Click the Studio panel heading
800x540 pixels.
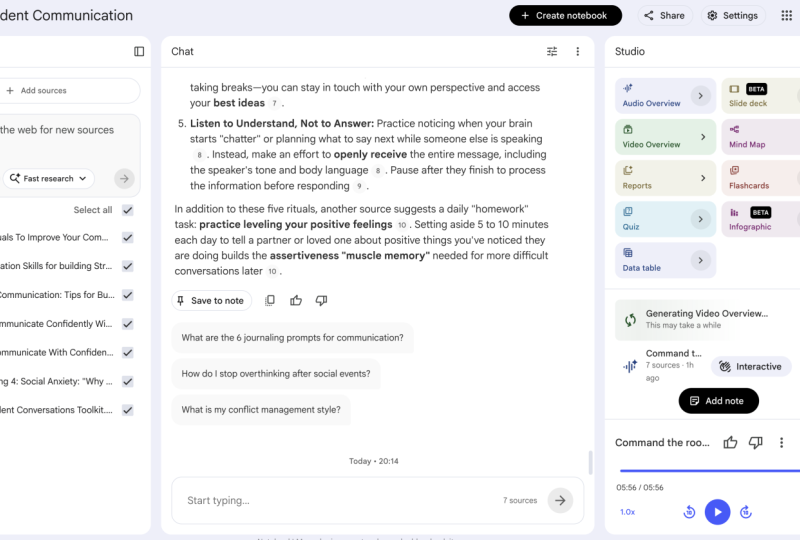[630, 52]
